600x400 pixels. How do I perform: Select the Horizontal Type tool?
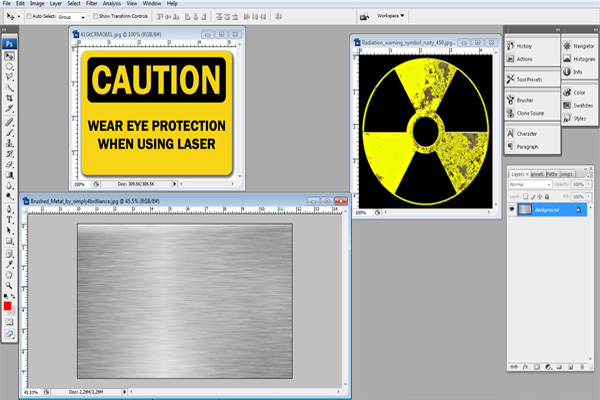pyautogui.click(x=9, y=220)
